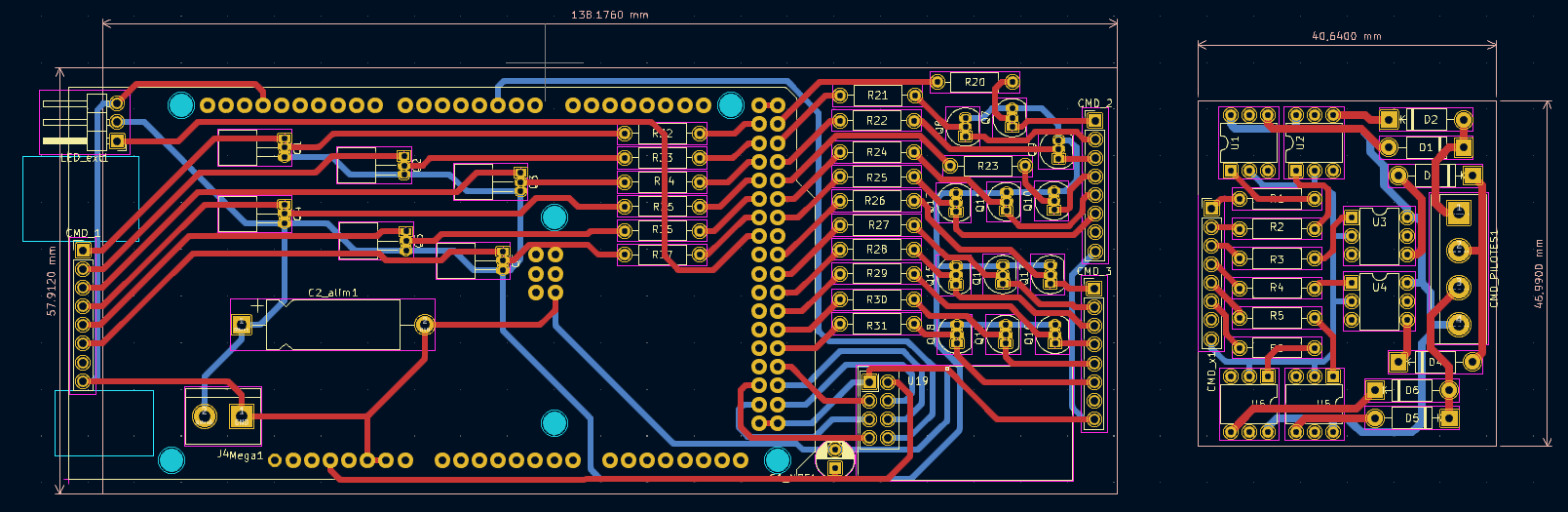This screenshot has height=512, width=1568.
Task: Select resistor R22 on main board
Action: (877, 121)
